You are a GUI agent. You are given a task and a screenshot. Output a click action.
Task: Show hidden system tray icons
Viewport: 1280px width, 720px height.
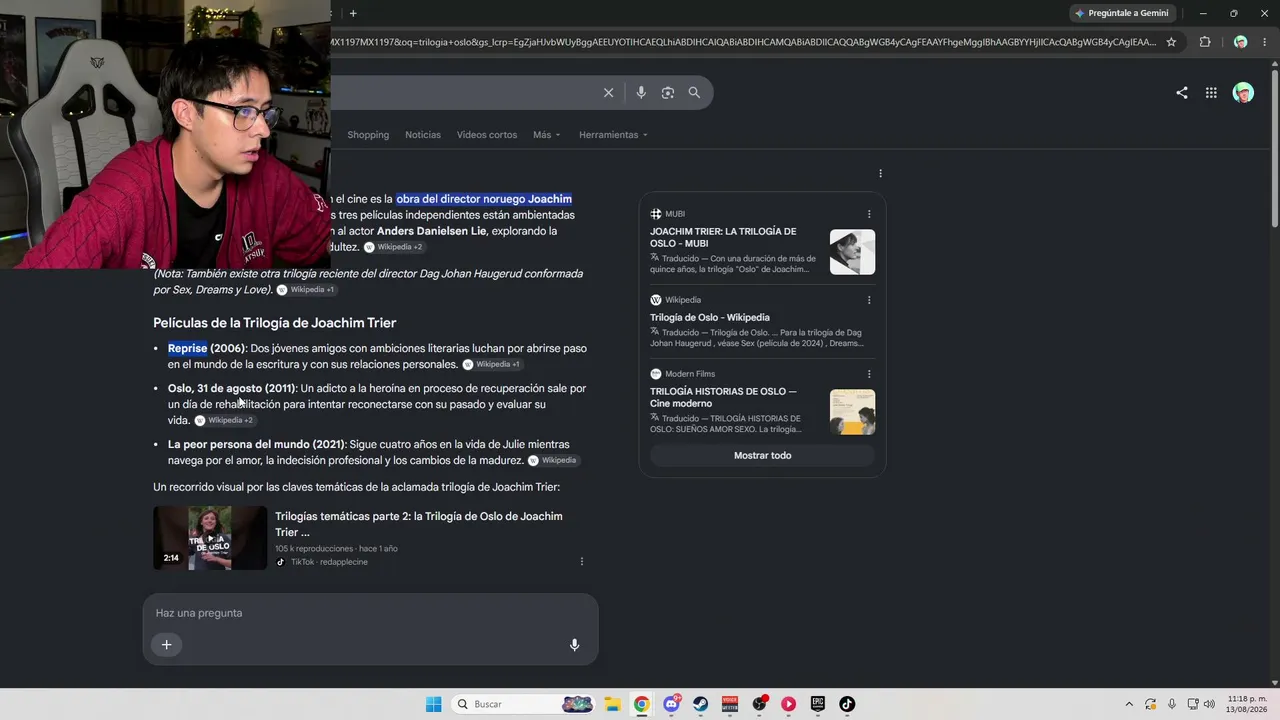(1129, 704)
